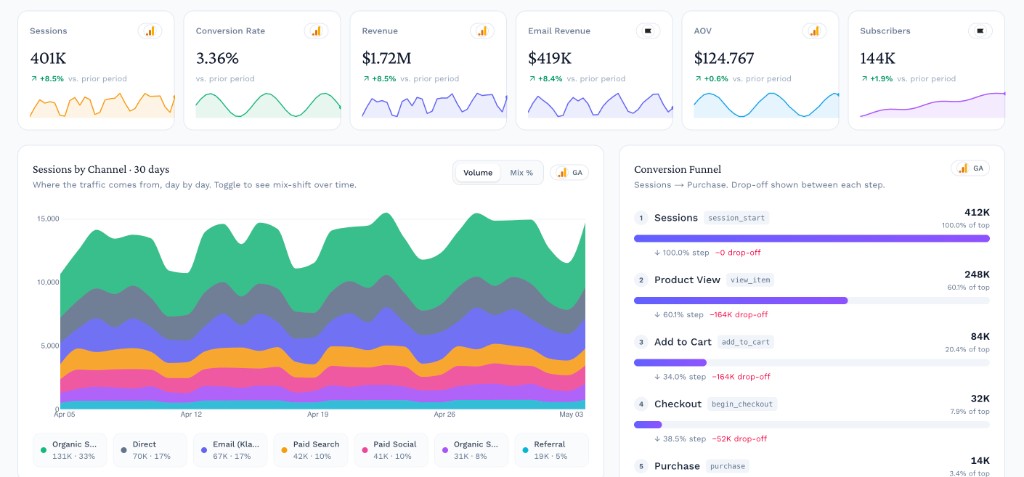Click the $1.72M Revenue value
The height and width of the screenshot is (477, 1024).
pos(387,58)
